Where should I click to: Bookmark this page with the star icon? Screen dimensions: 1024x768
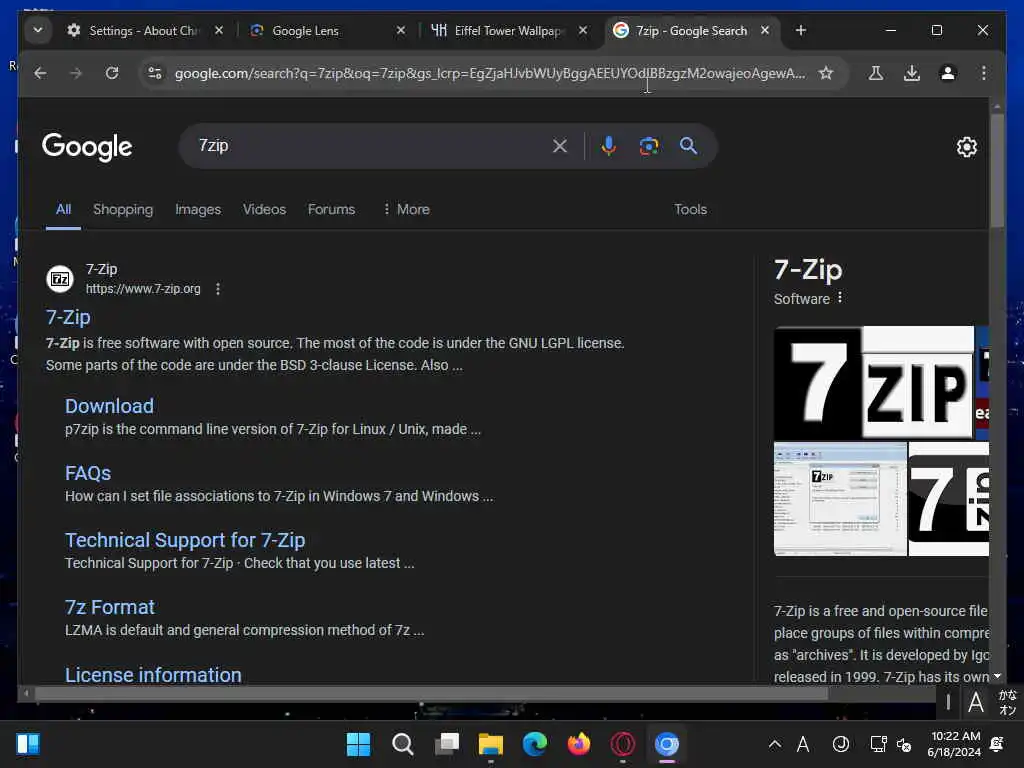826,73
